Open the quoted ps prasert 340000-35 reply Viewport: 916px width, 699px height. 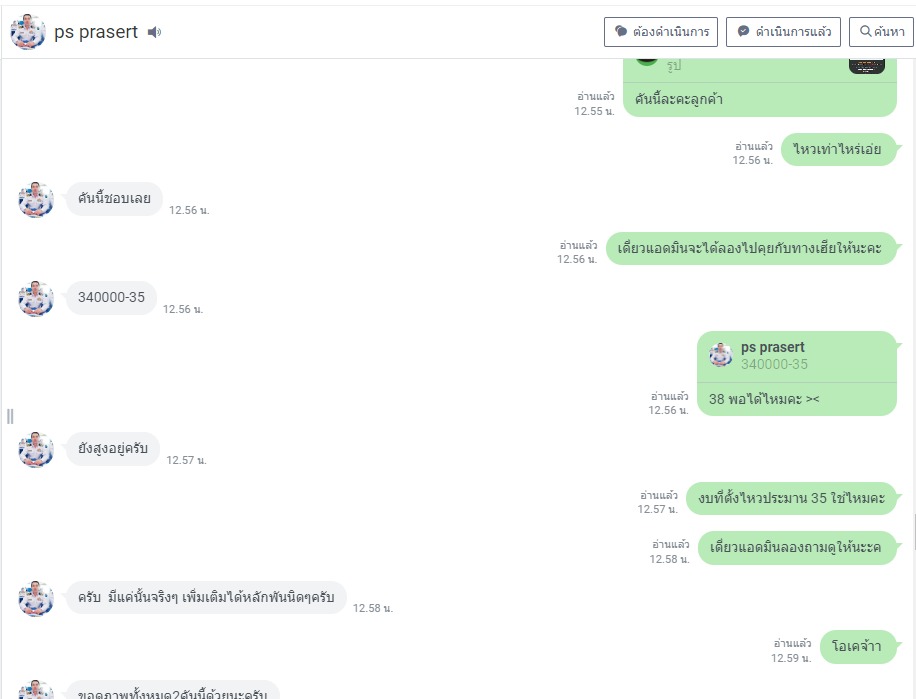pyautogui.click(x=797, y=357)
